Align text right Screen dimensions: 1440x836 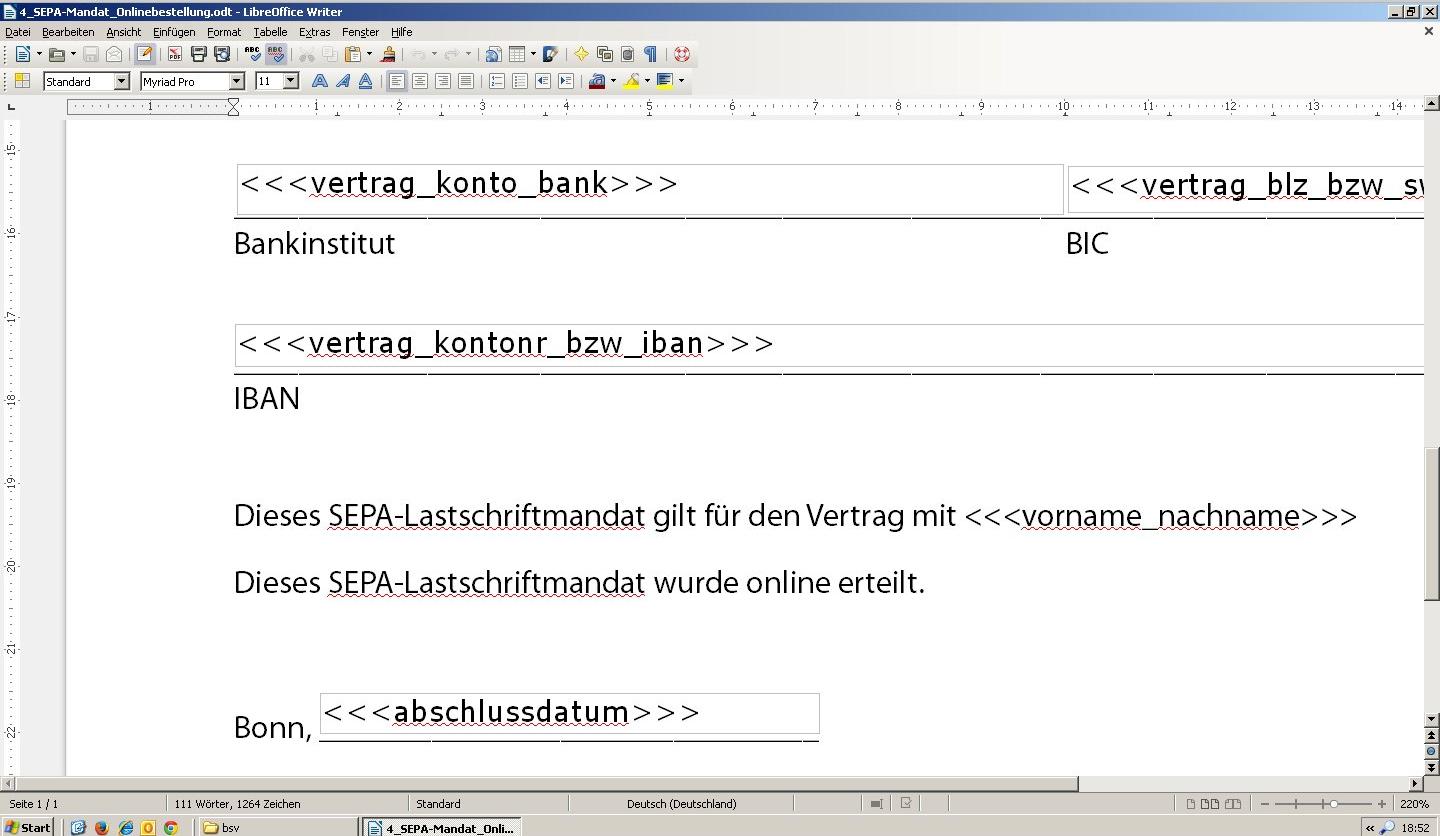tap(443, 81)
